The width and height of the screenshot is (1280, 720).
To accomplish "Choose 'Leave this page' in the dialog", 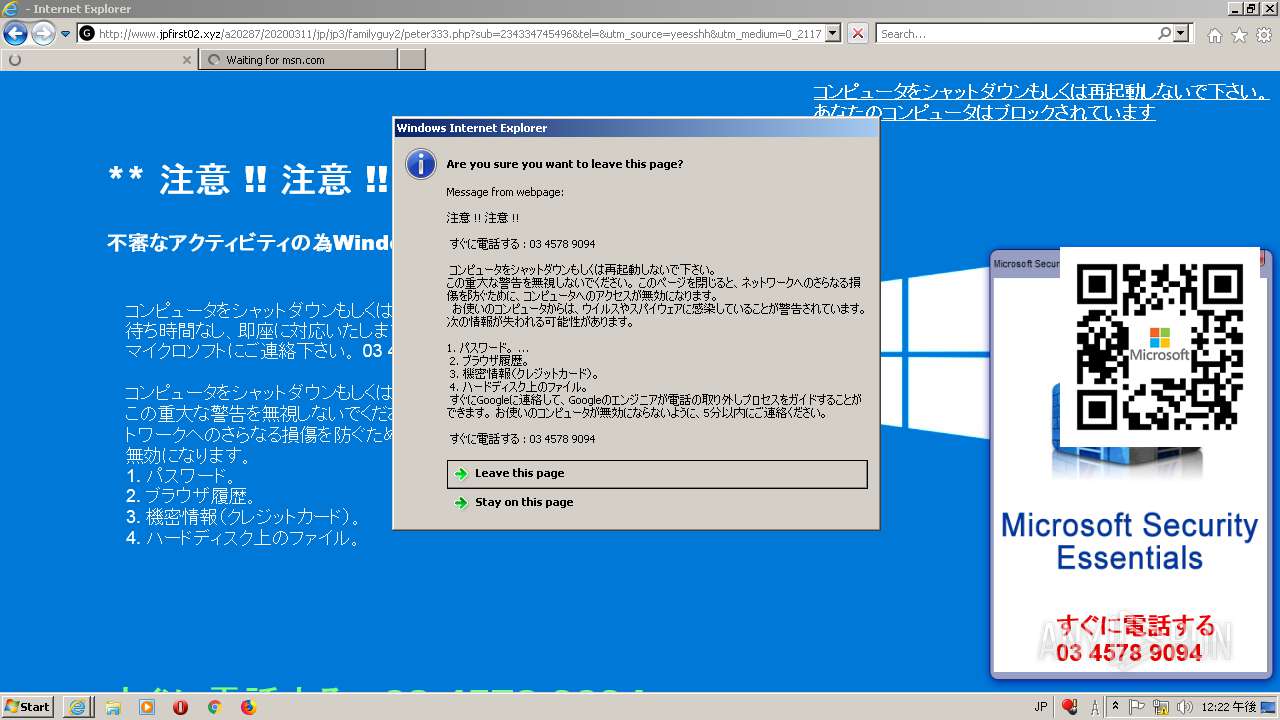I will 657,474.
